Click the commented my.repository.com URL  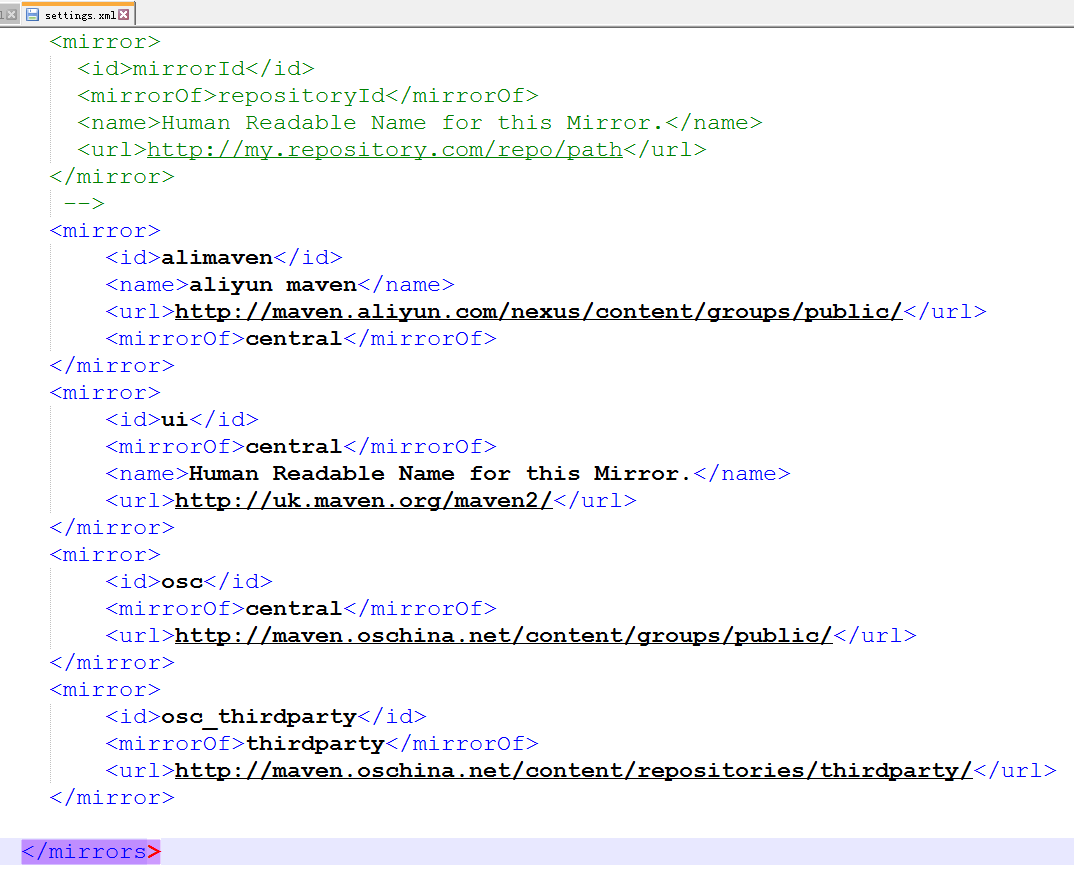[384, 150]
